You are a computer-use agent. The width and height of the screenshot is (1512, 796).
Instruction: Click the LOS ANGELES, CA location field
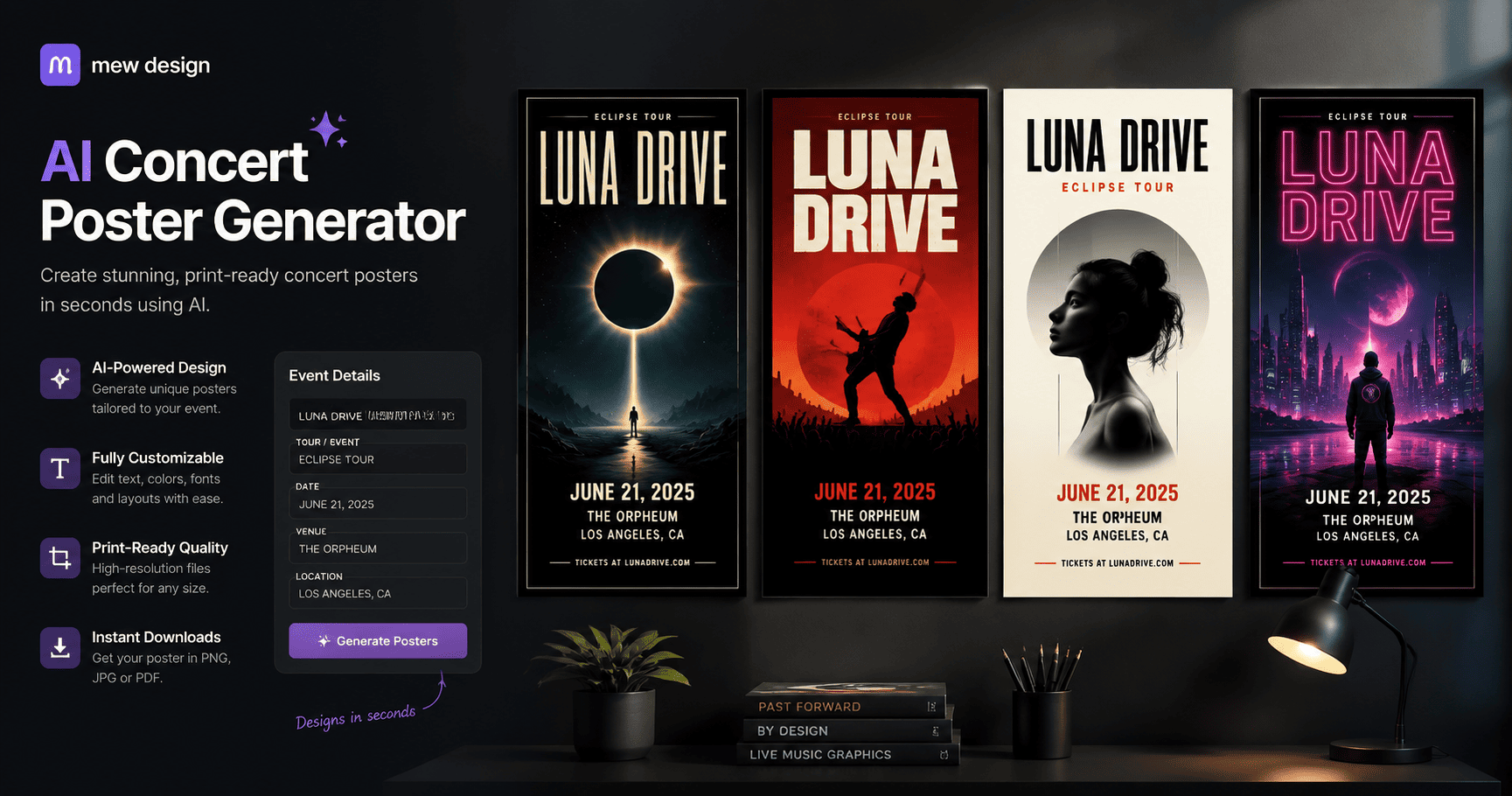coord(378,593)
